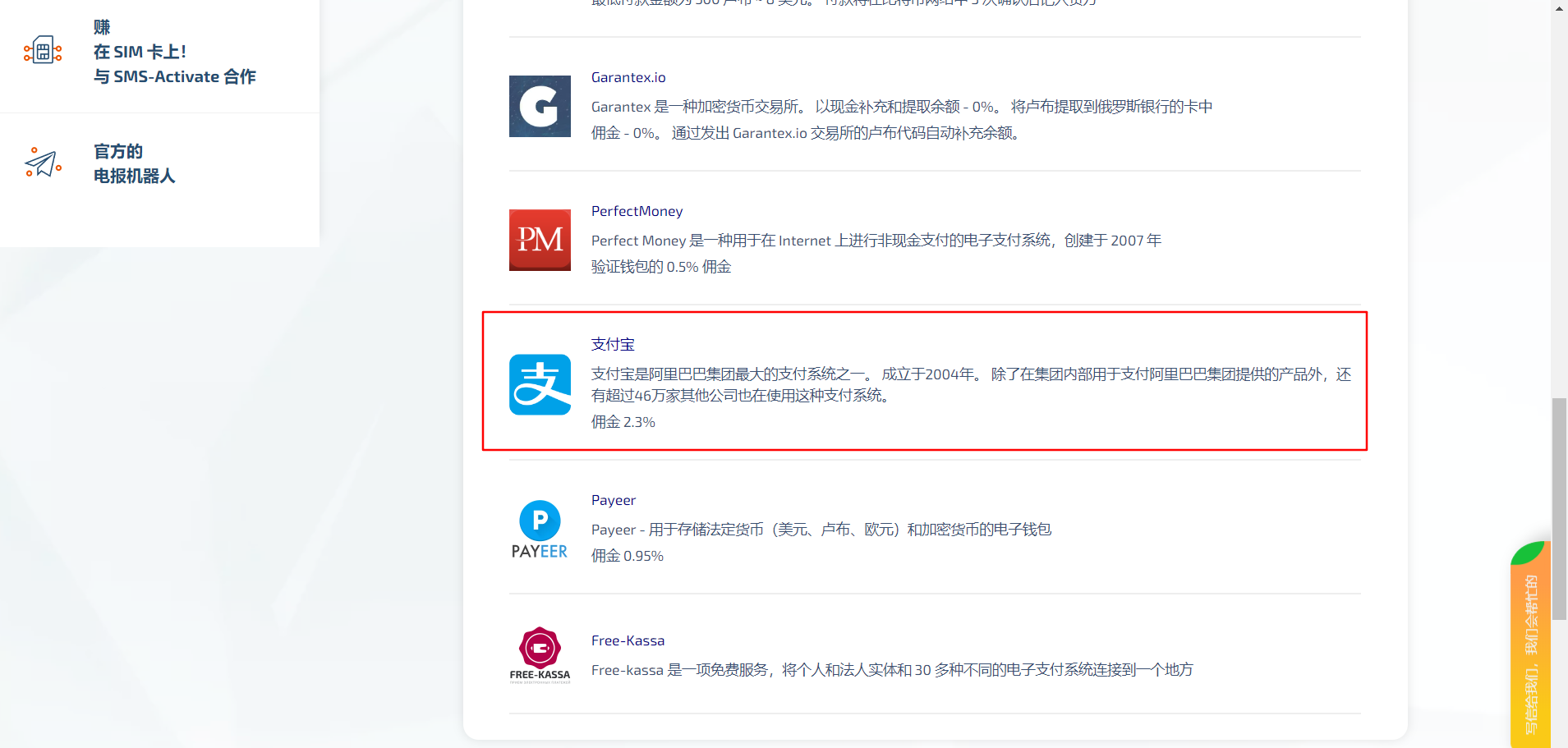Viewport: 1568px width, 748px height.
Task: Open the 与 SMS-Activate 合作 sidebar item
Action: 175,76
